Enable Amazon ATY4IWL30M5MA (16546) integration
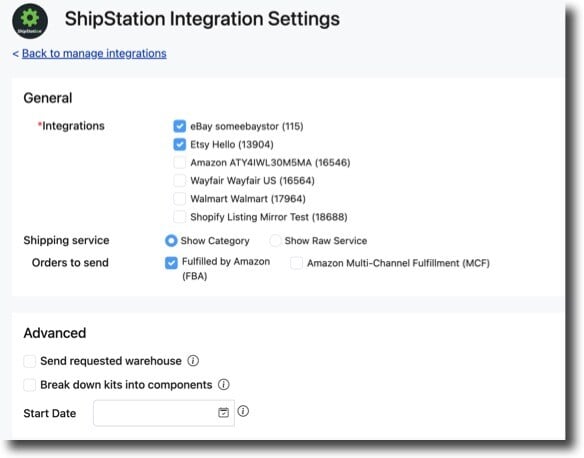The width and height of the screenshot is (584, 458). tap(180, 162)
